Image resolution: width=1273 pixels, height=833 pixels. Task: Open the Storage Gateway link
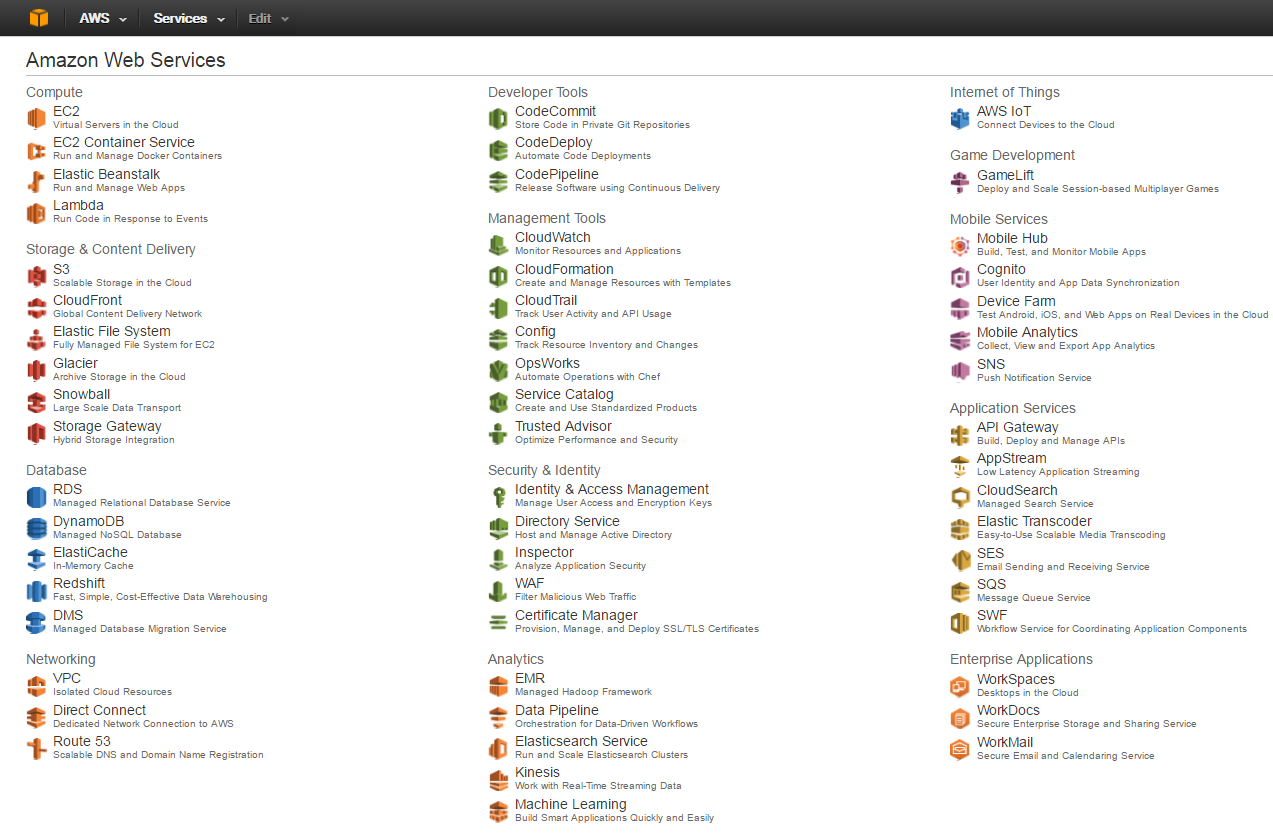coord(107,426)
